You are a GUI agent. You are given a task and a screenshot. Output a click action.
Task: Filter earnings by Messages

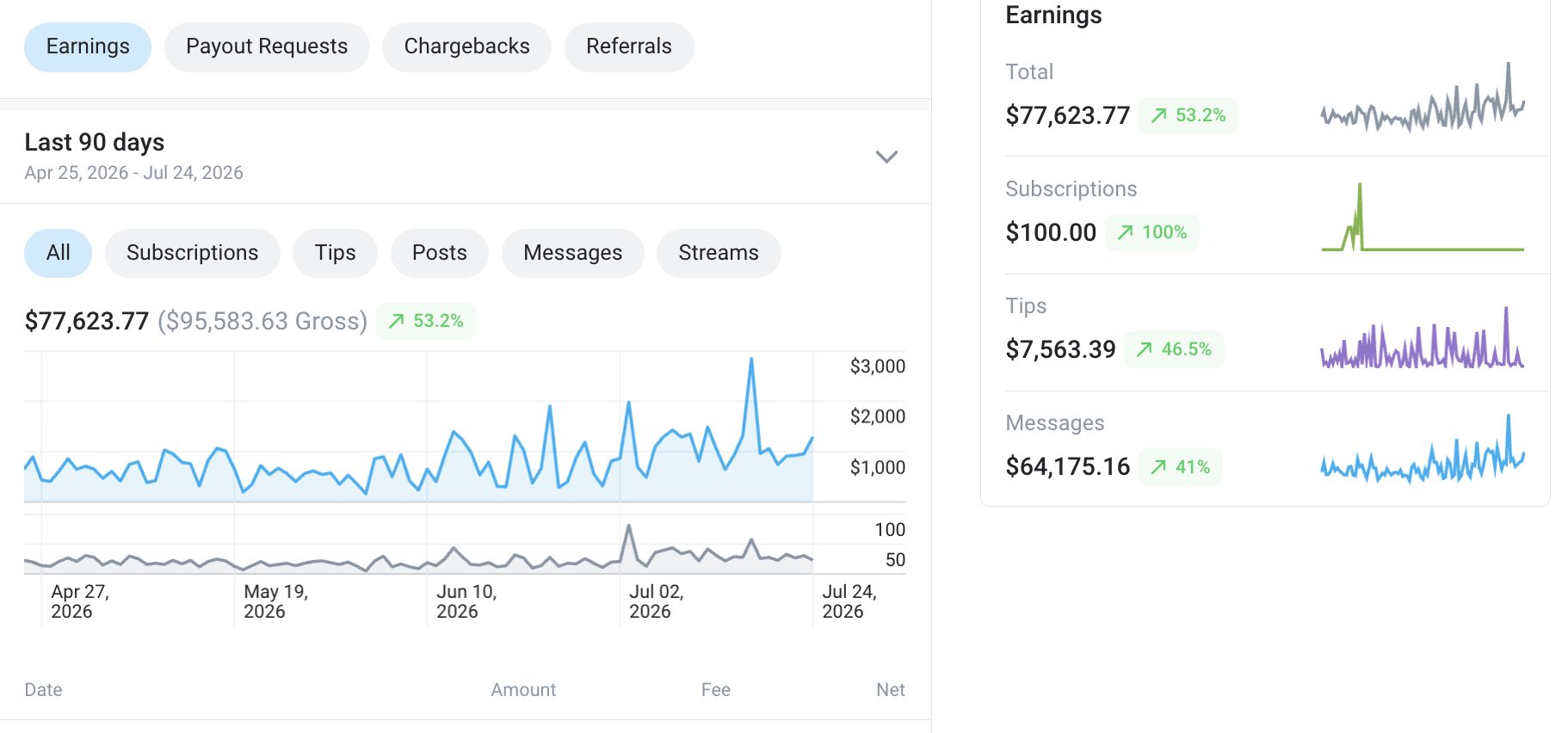pyautogui.click(x=573, y=253)
